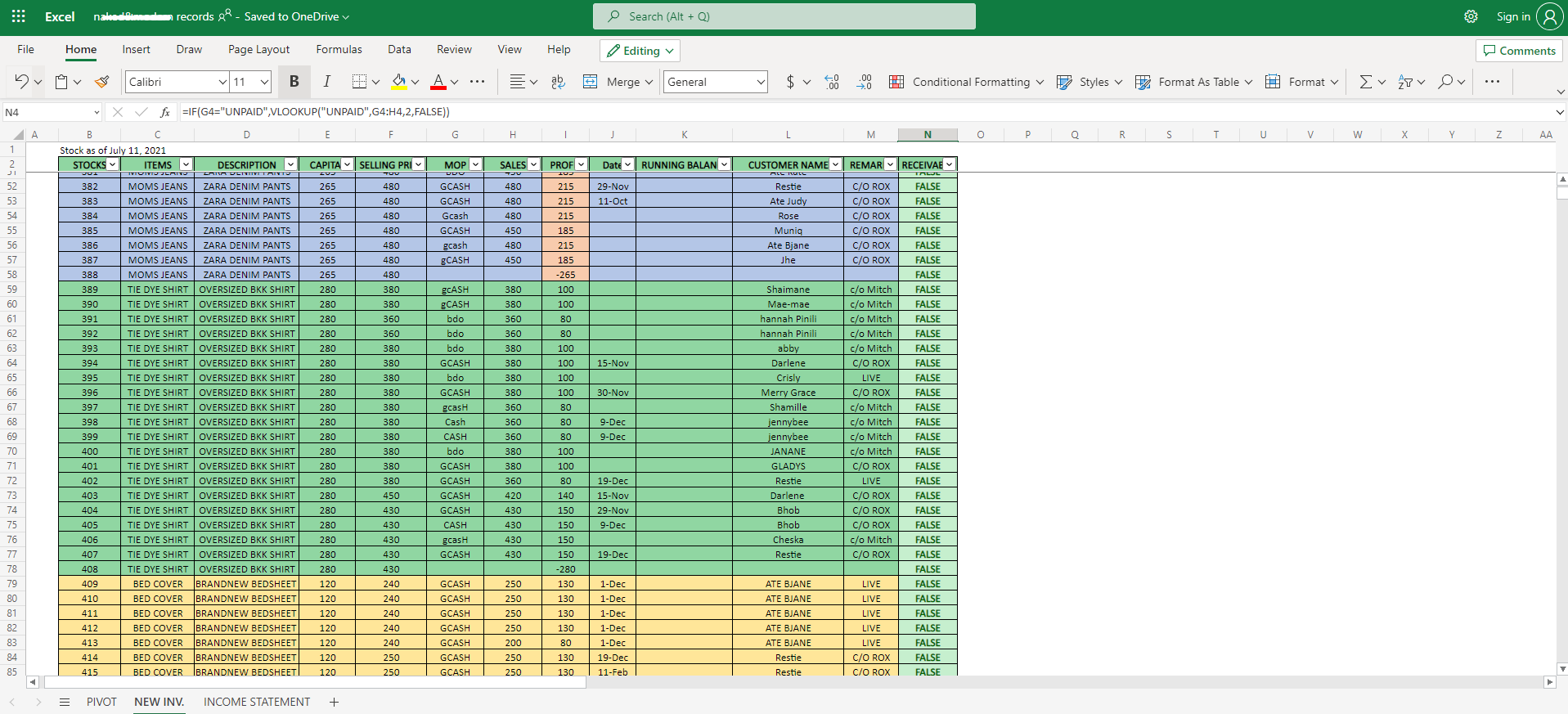Select all cells corner triangle
This screenshot has width=1568, height=714.
coord(18,135)
